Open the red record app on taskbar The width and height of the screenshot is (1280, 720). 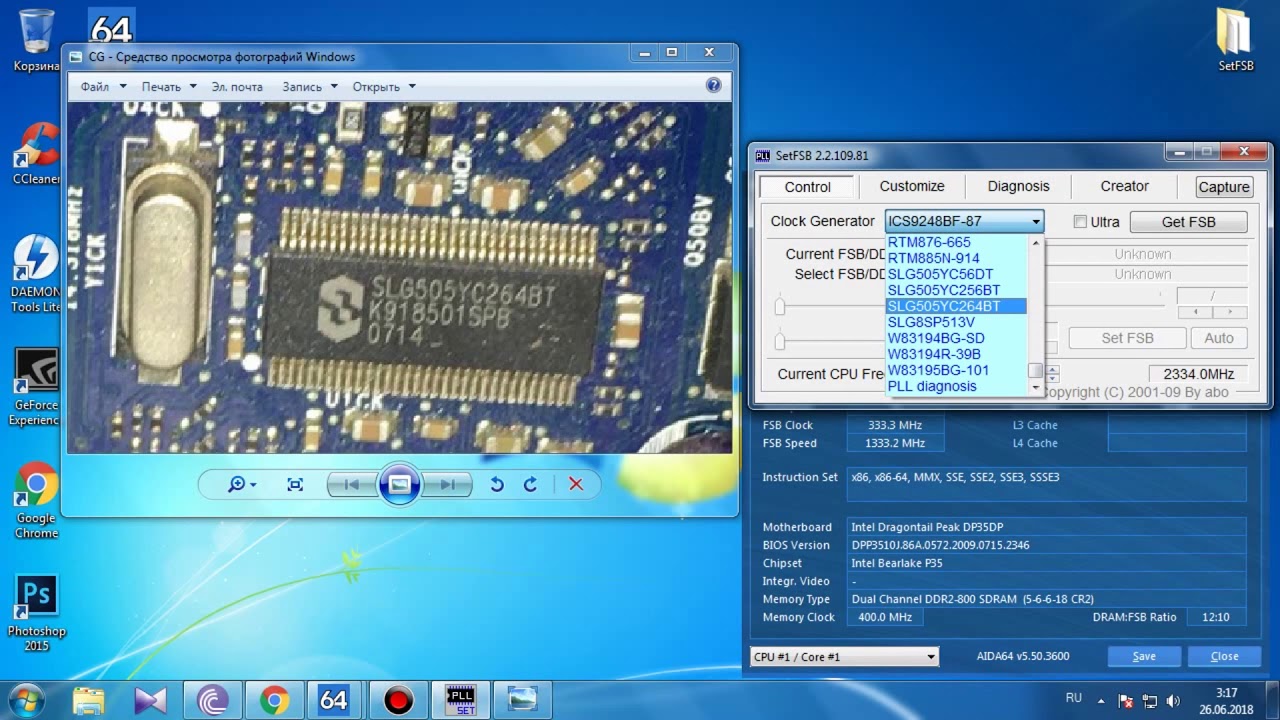398,700
